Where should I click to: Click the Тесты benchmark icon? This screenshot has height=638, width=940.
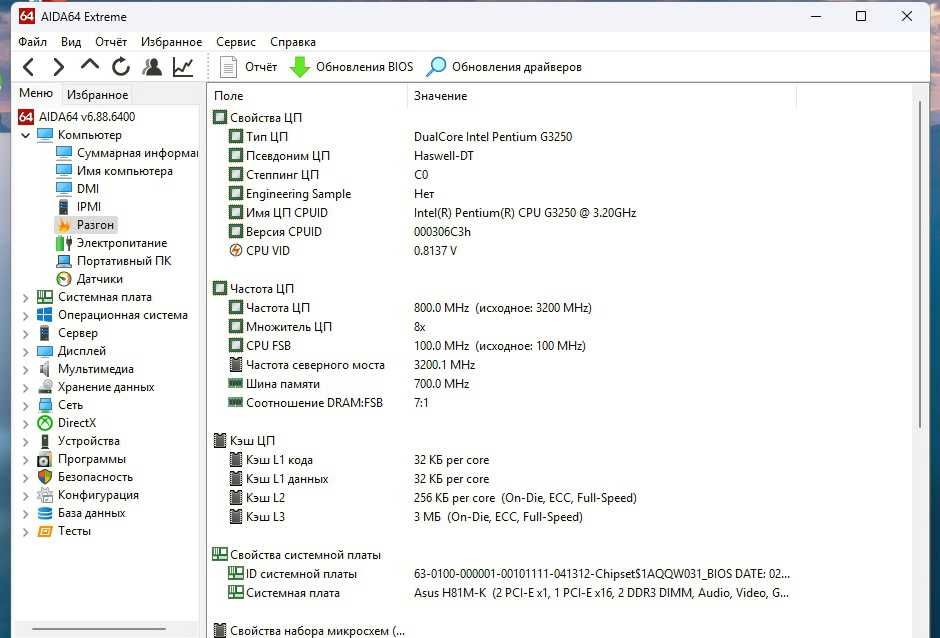tap(45, 531)
